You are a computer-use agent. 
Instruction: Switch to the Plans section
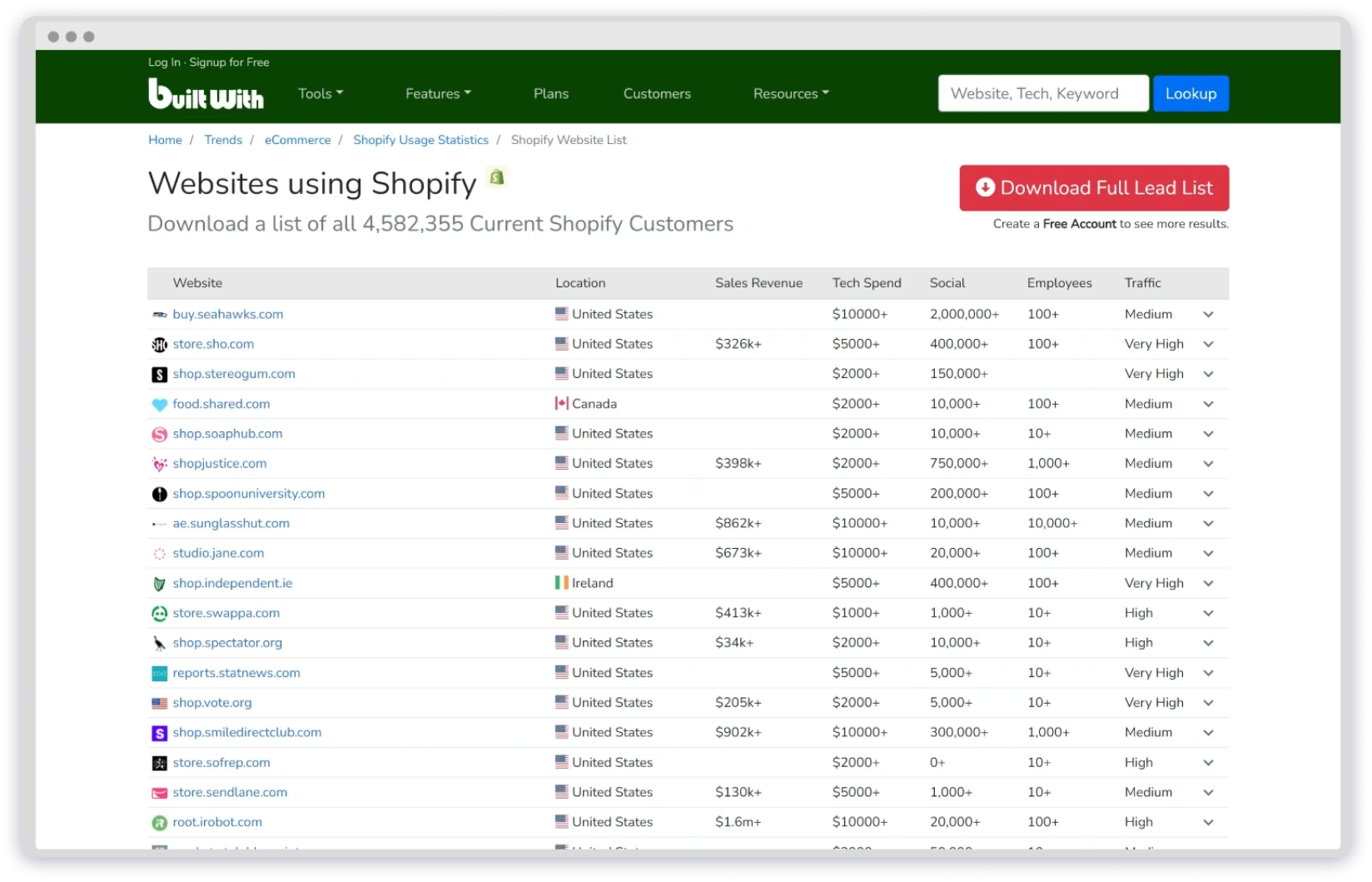[x=550, y=93]
